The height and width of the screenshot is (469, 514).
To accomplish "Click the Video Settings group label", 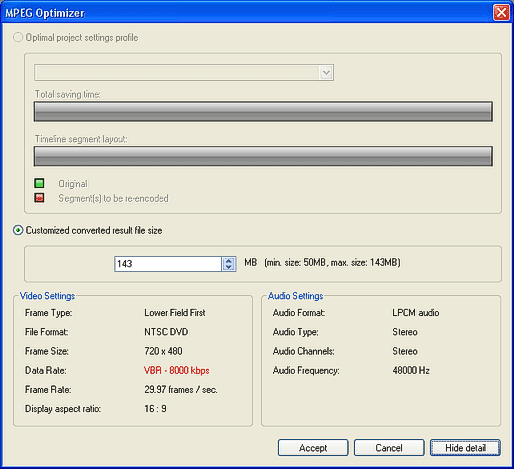I will pos(47,296).
